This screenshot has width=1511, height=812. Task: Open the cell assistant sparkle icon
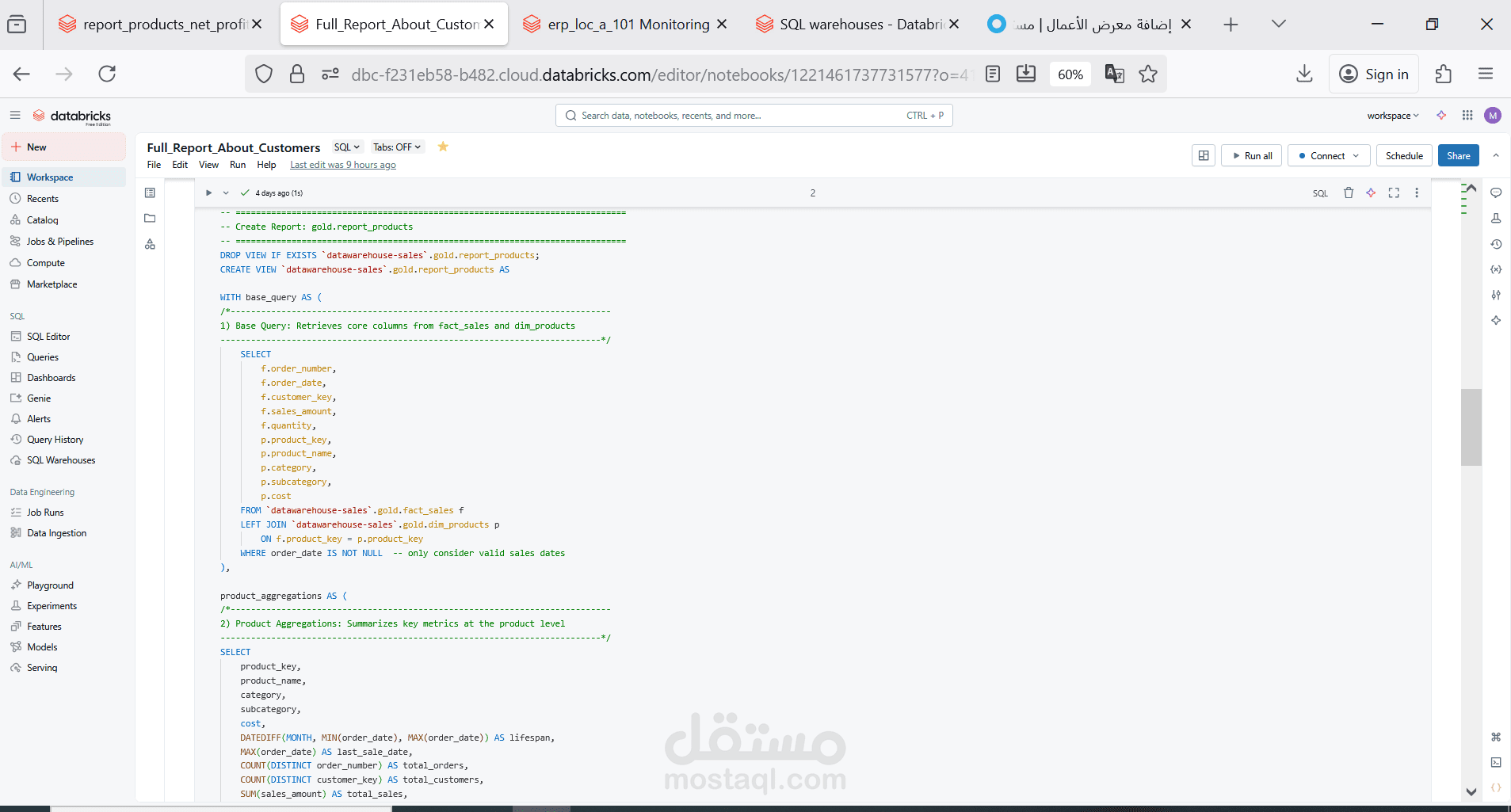1371,193
